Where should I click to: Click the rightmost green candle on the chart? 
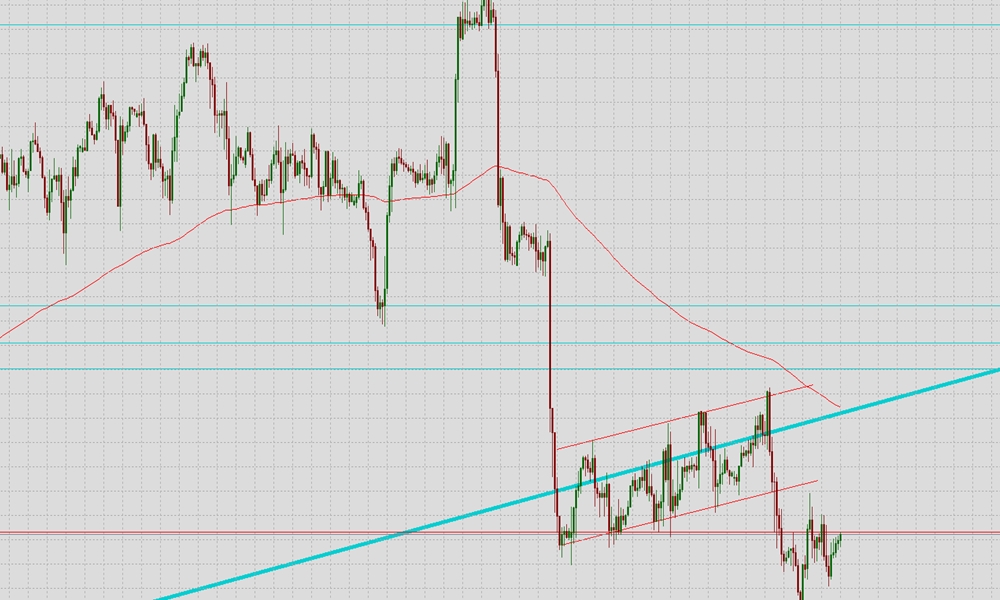pyautogui.click(x=839, y=539)
